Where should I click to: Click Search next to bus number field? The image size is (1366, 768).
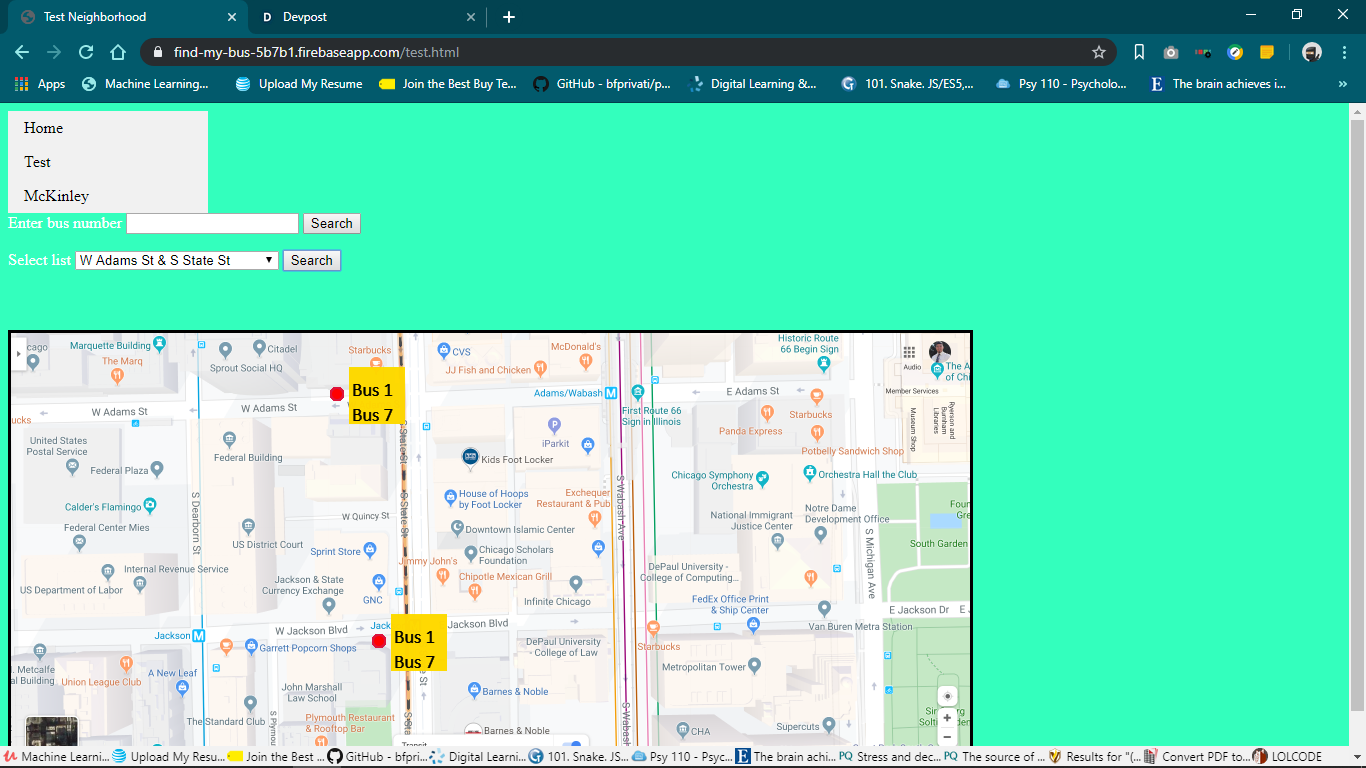(x=332, y=224)
